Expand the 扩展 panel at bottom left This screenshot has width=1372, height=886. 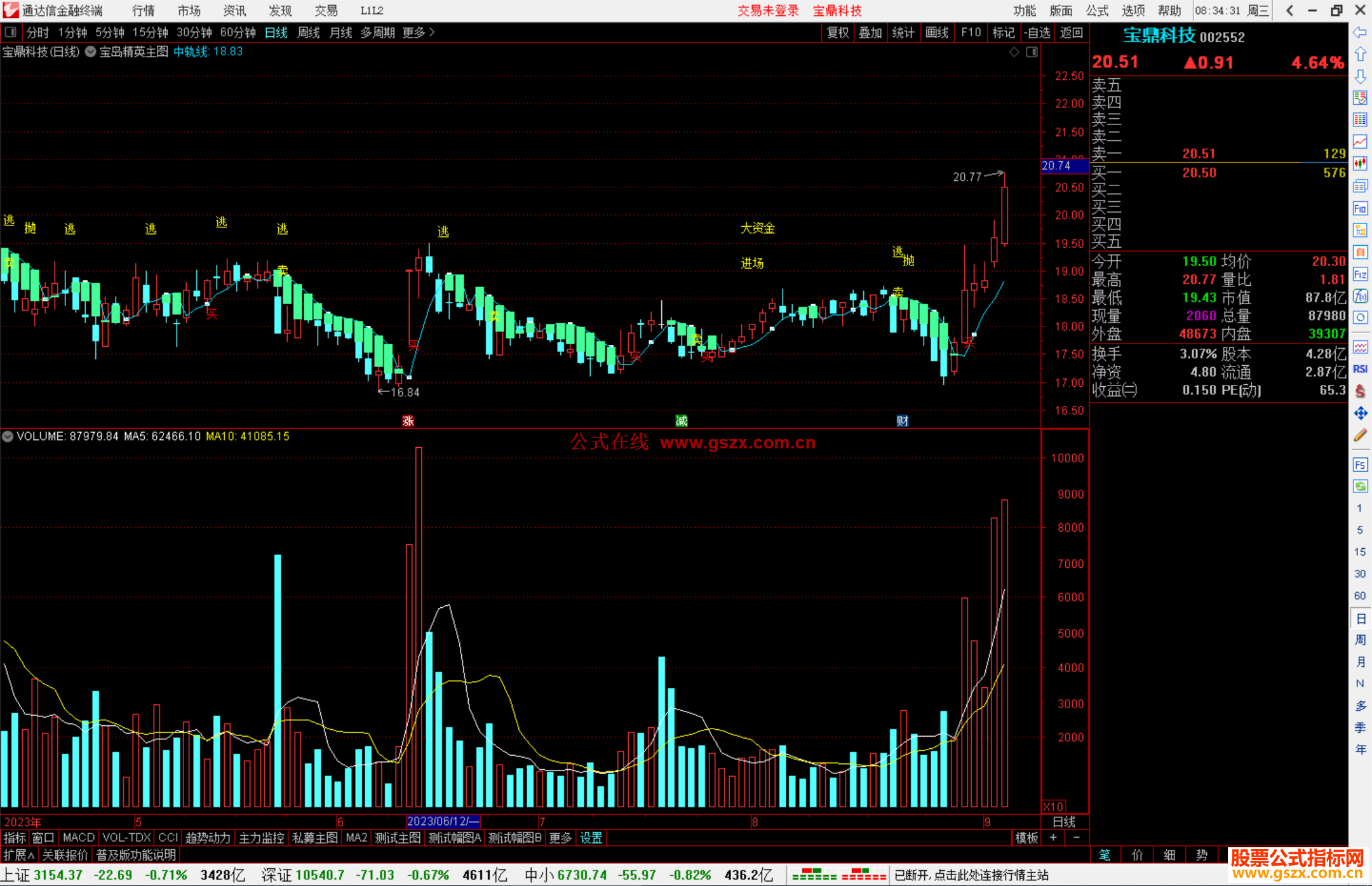[18, 855]
